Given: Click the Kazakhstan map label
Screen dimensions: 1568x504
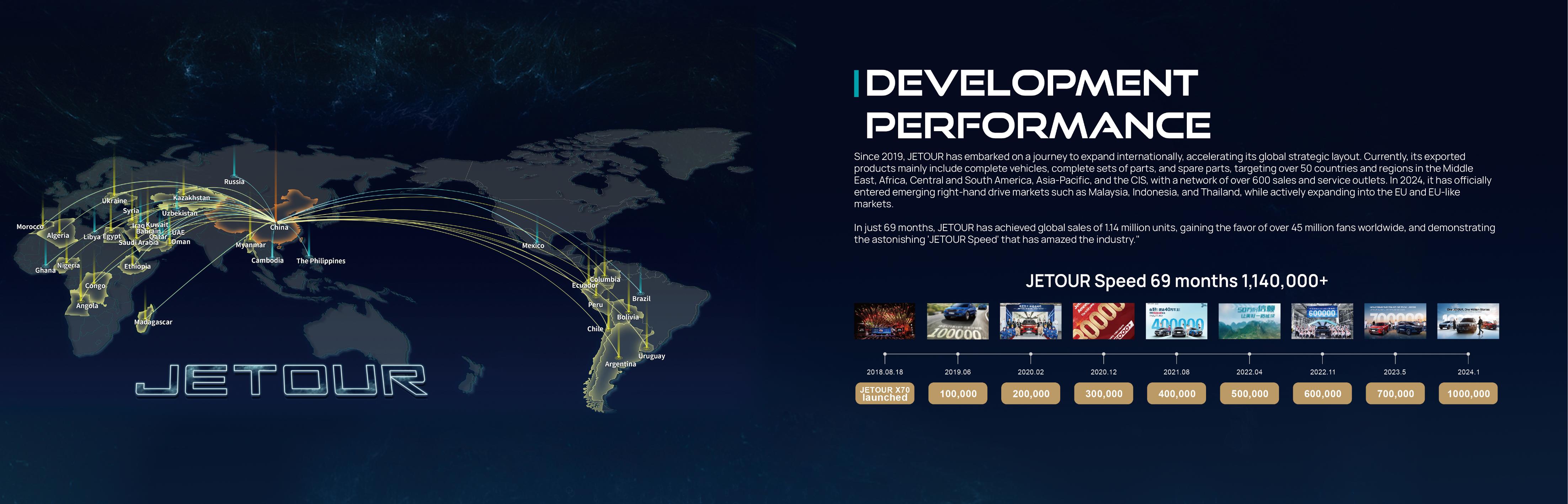Looking at the screenshot, I should (x=191, y=198).
